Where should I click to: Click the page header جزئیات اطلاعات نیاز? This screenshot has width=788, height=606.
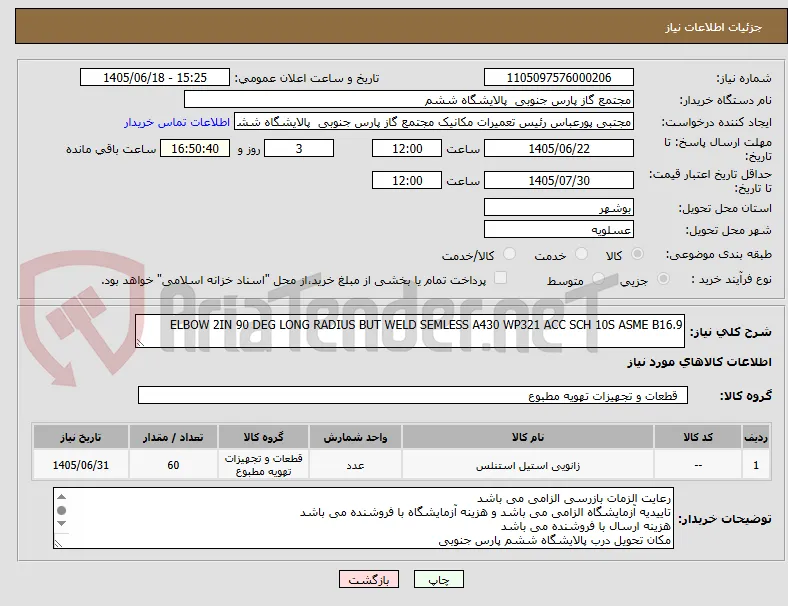tap(713, 27)
